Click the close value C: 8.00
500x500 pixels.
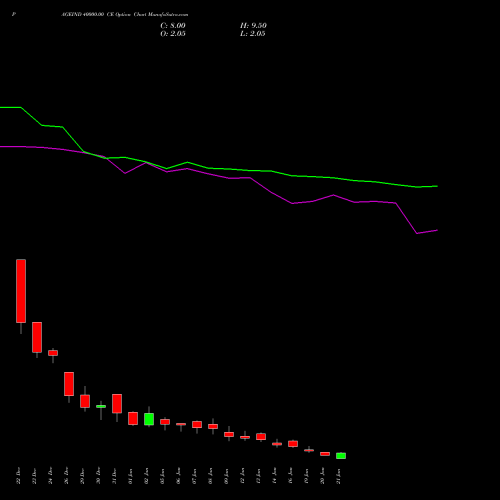coord(173,26)
